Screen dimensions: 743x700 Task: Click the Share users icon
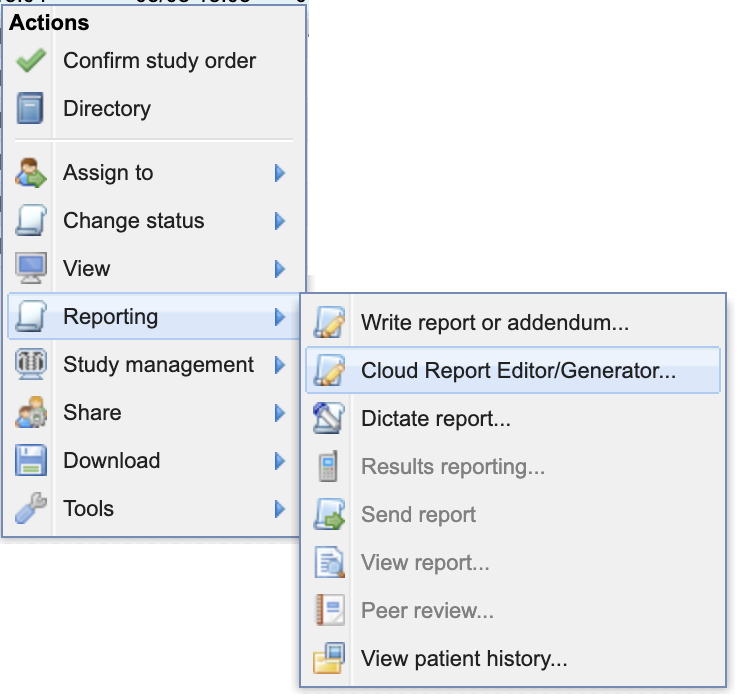tap(31, 412)
